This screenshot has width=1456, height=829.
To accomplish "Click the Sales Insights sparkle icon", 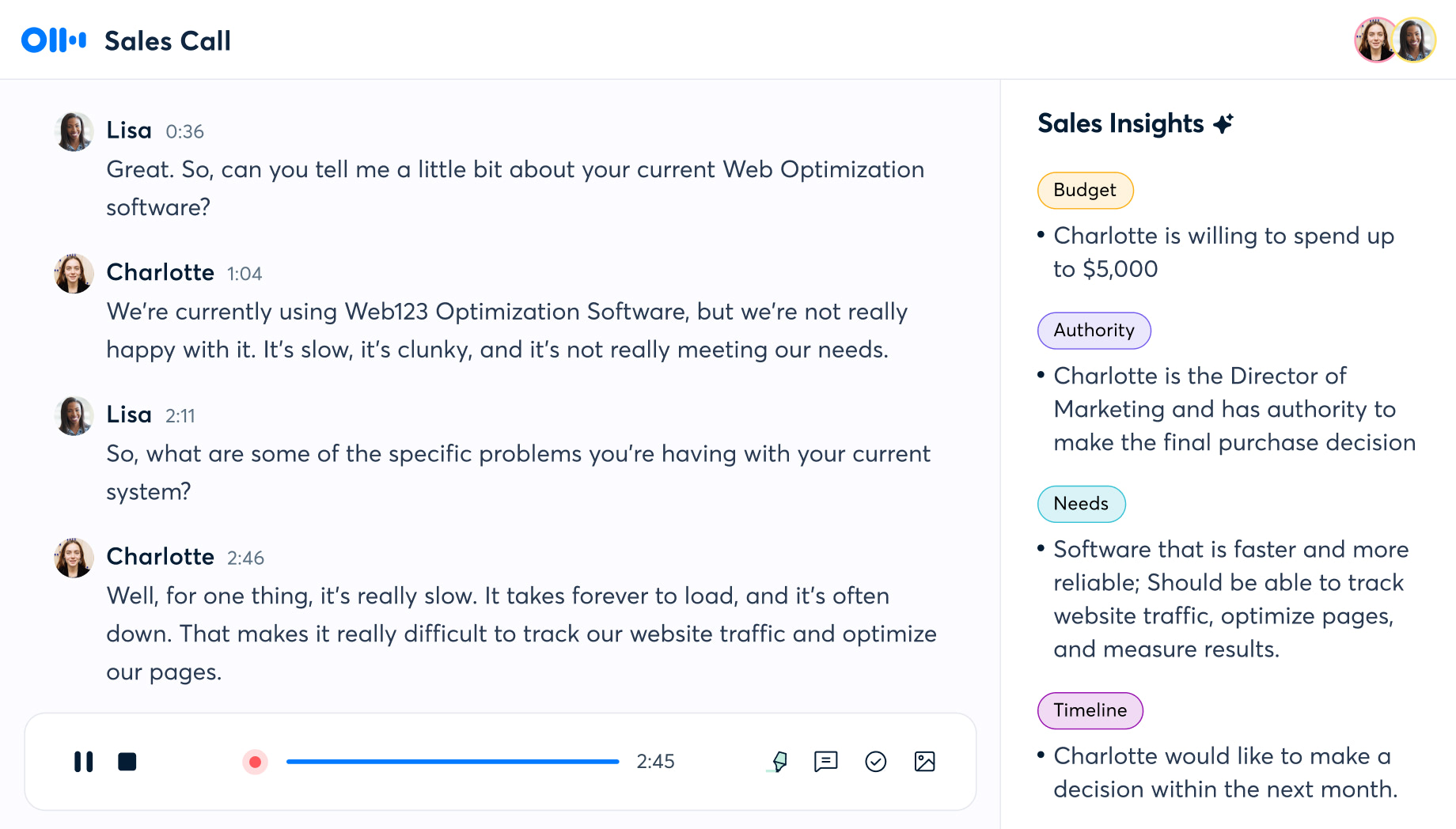I will [x=1223, y=123].
